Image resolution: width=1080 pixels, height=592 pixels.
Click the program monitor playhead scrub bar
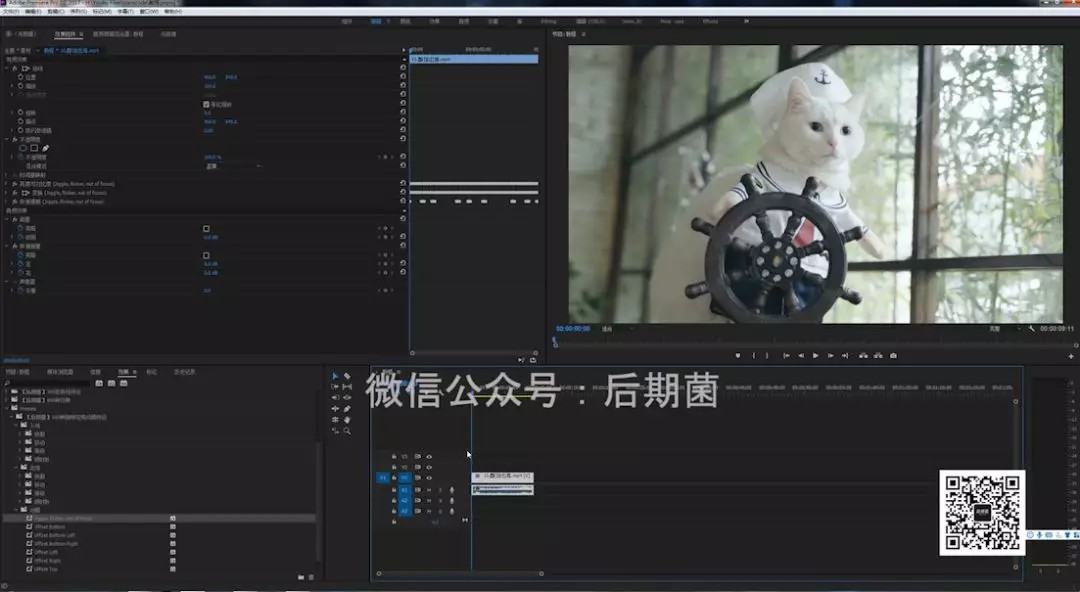[x=800, y=340]
